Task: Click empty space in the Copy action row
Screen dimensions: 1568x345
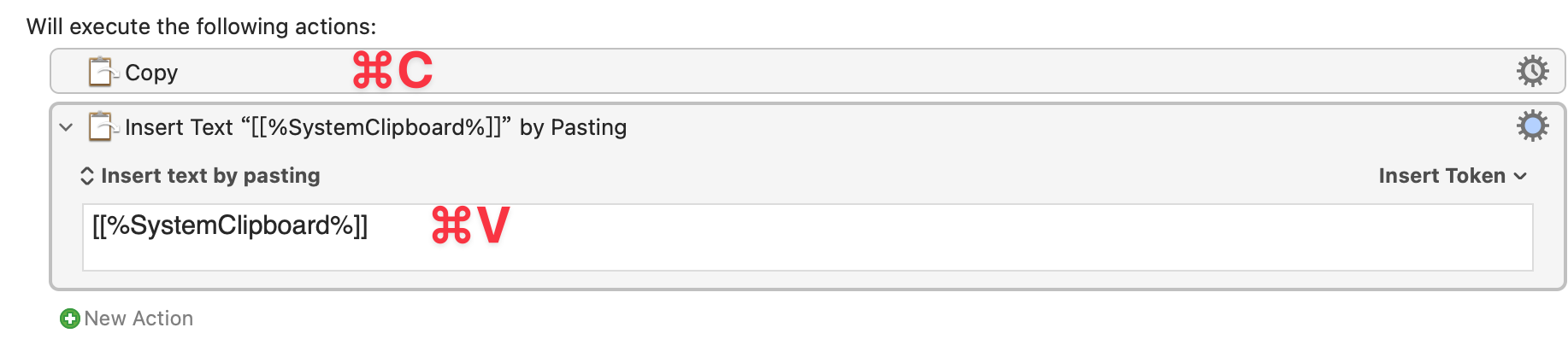Action: point(940,72)
